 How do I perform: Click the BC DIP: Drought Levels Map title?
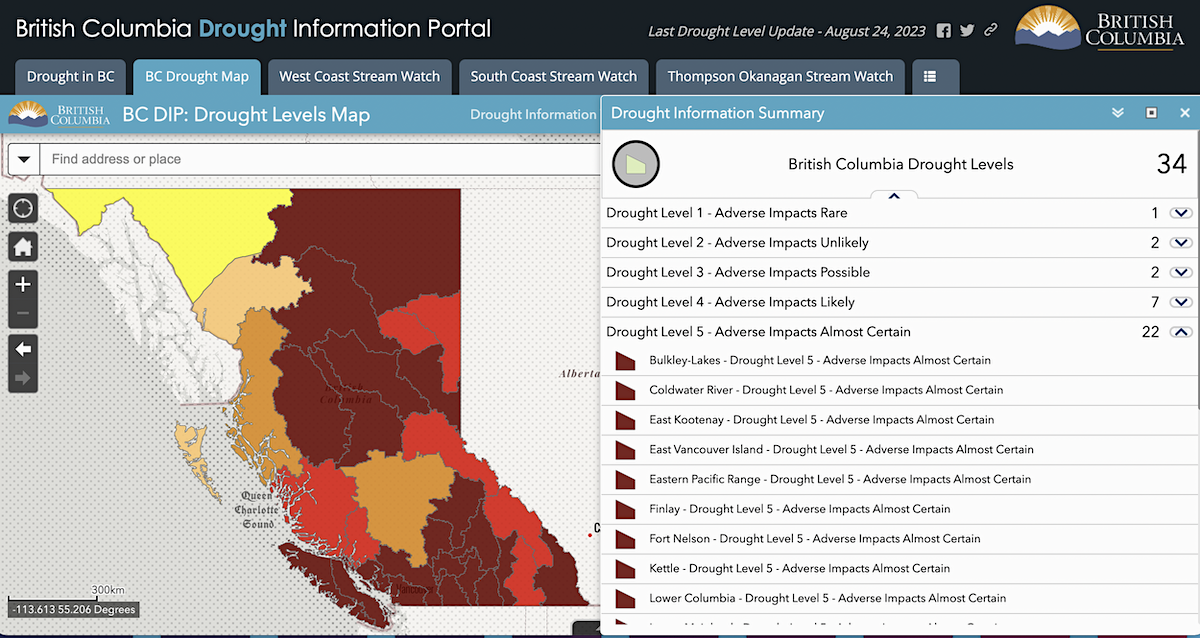click(x=246, y=114)
